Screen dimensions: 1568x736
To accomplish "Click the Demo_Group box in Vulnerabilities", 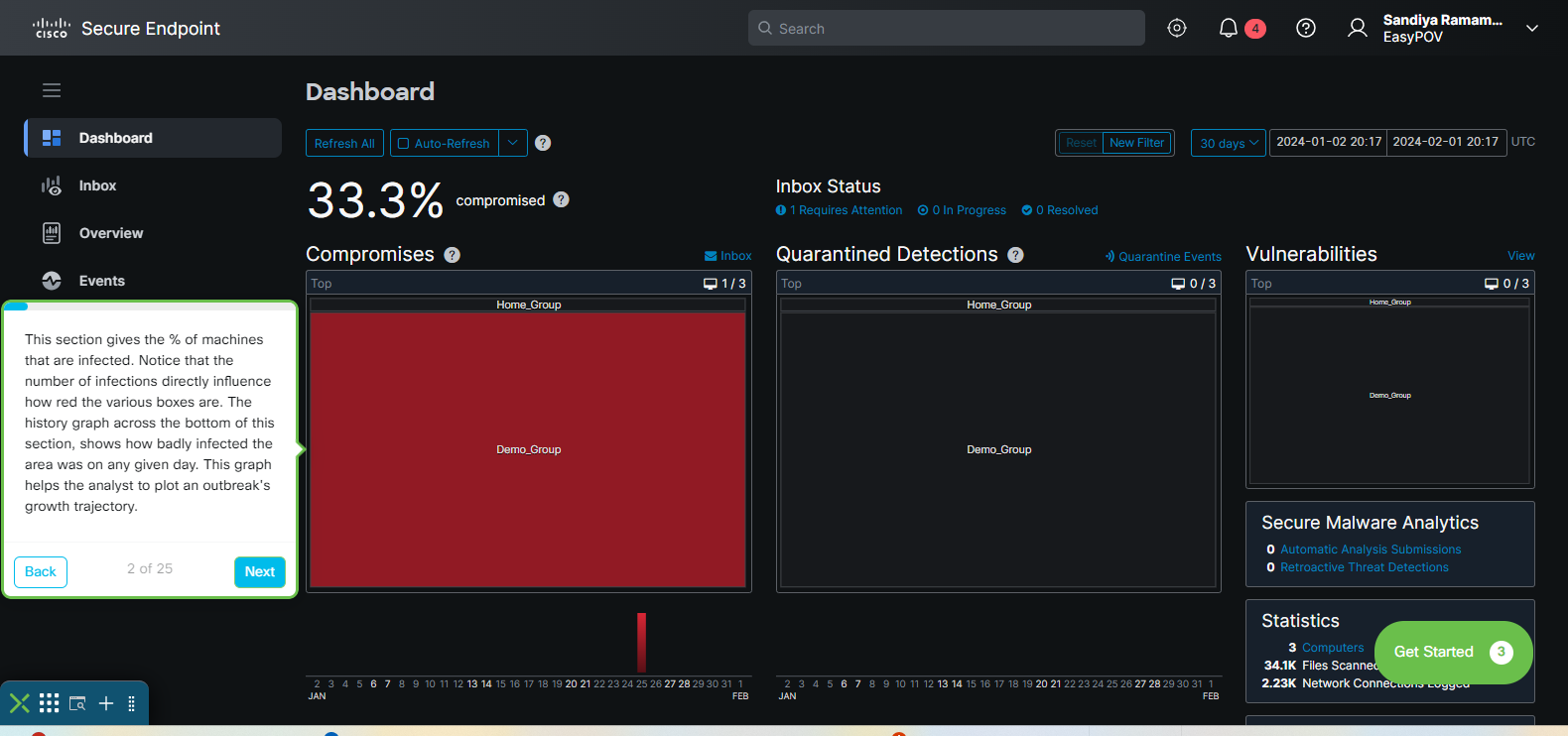I will tap(1390, 396).
